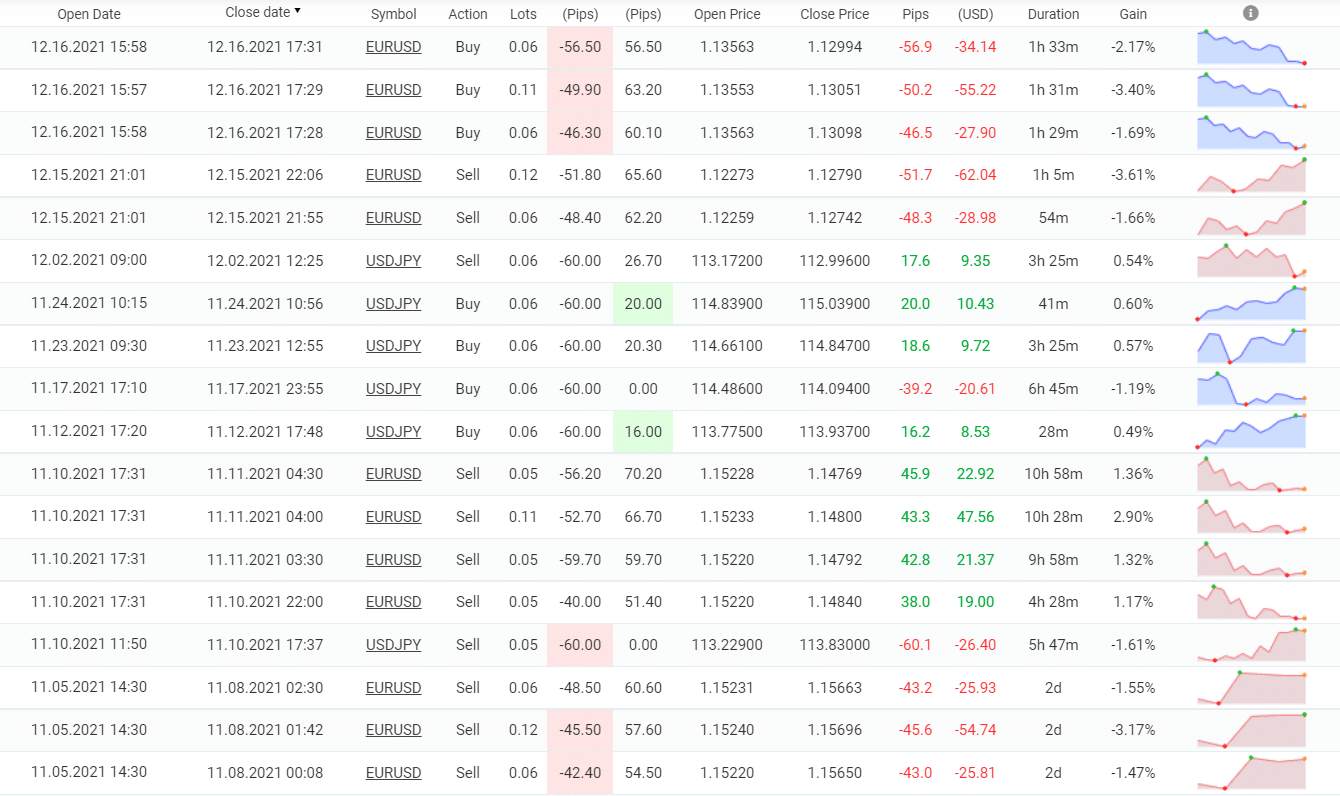Click the sparkline chart for the 11.24.2021 trade
Screen dimensions: 1340x796
[x=1251, y=303]
